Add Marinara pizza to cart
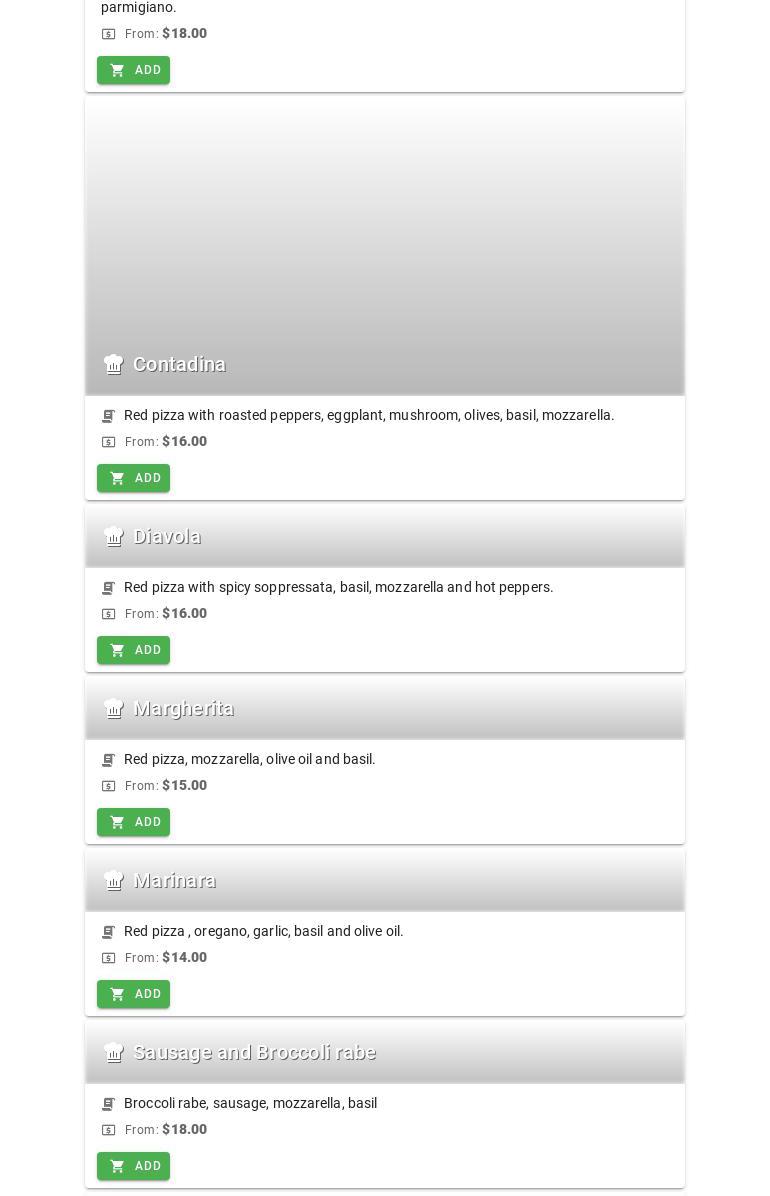The width and height of the screenshot is (770, 1196). [133, 994]
